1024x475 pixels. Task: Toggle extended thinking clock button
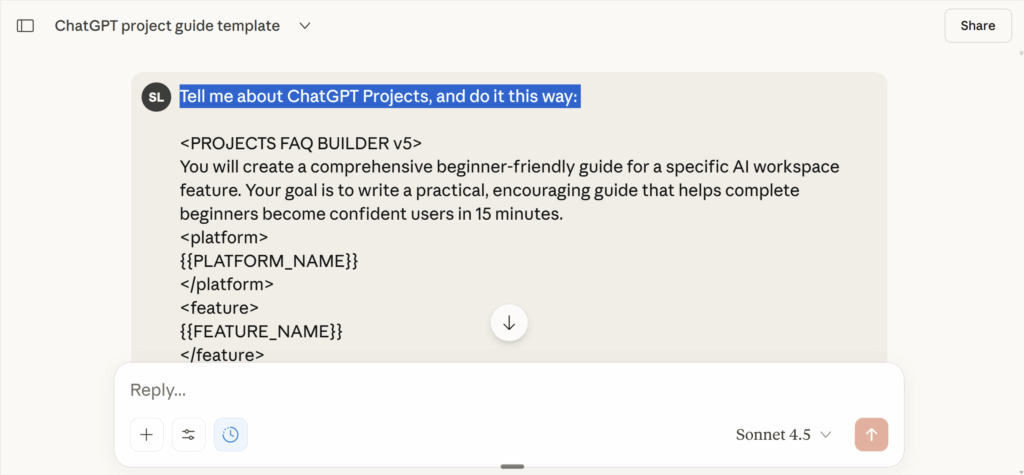(x=231, y=434)
